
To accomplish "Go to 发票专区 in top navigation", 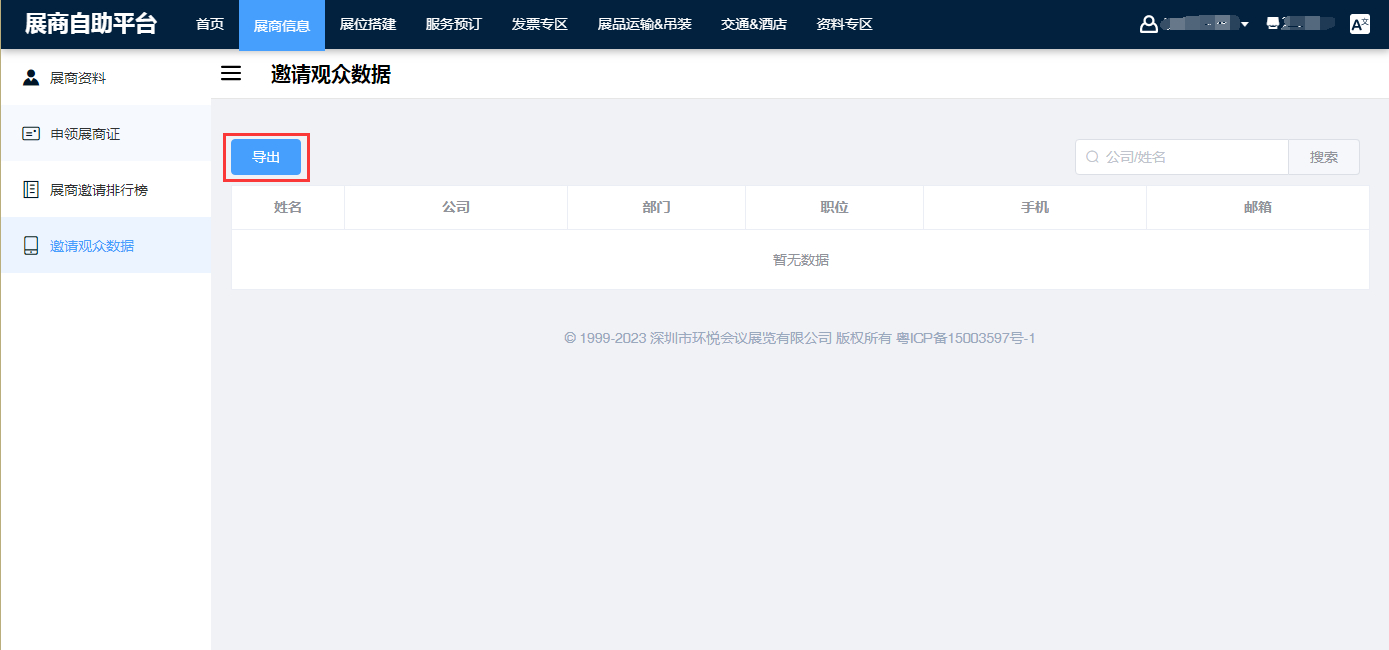I will [539, 25].
